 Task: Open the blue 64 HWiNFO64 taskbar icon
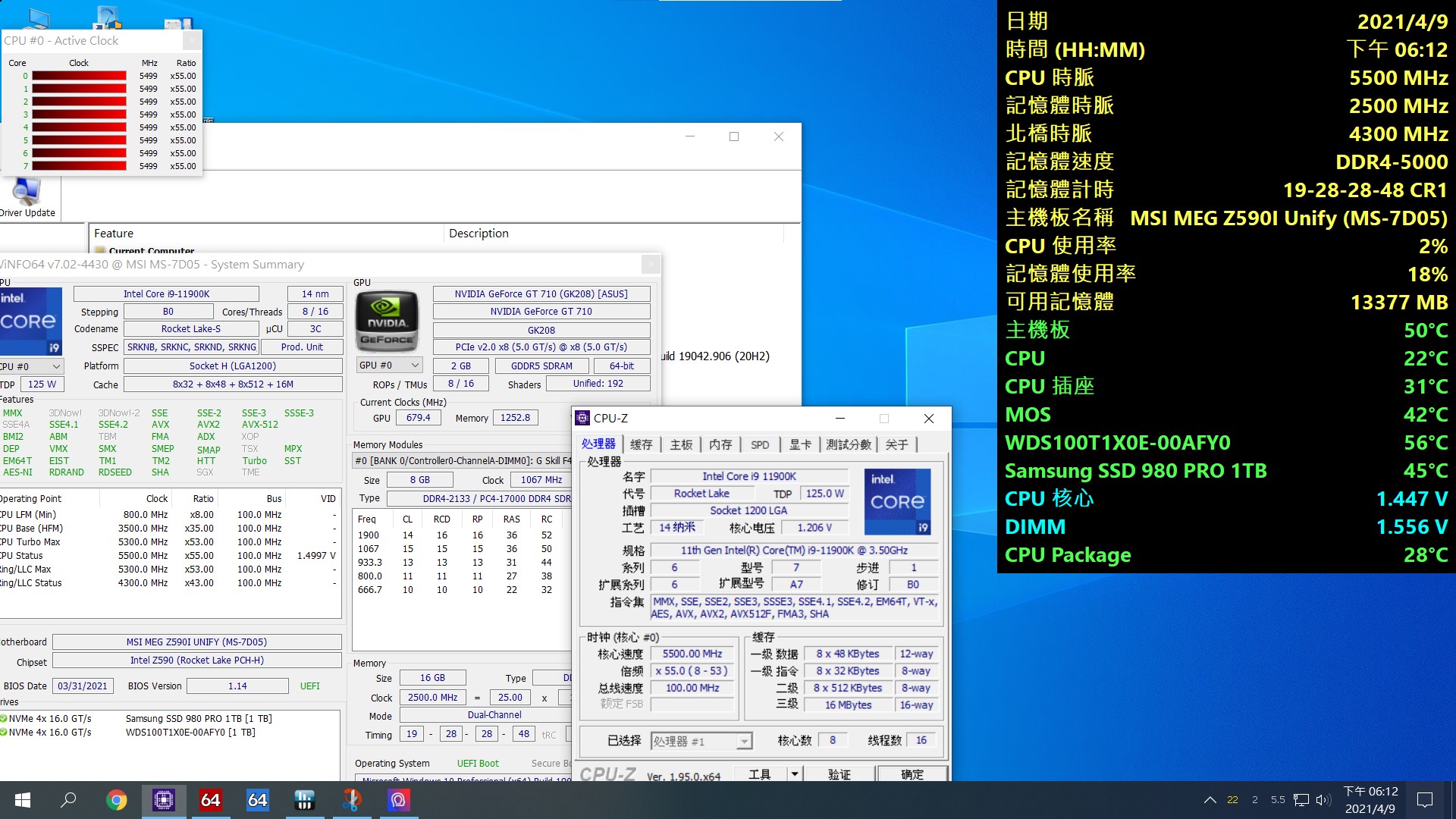point(258,800)
